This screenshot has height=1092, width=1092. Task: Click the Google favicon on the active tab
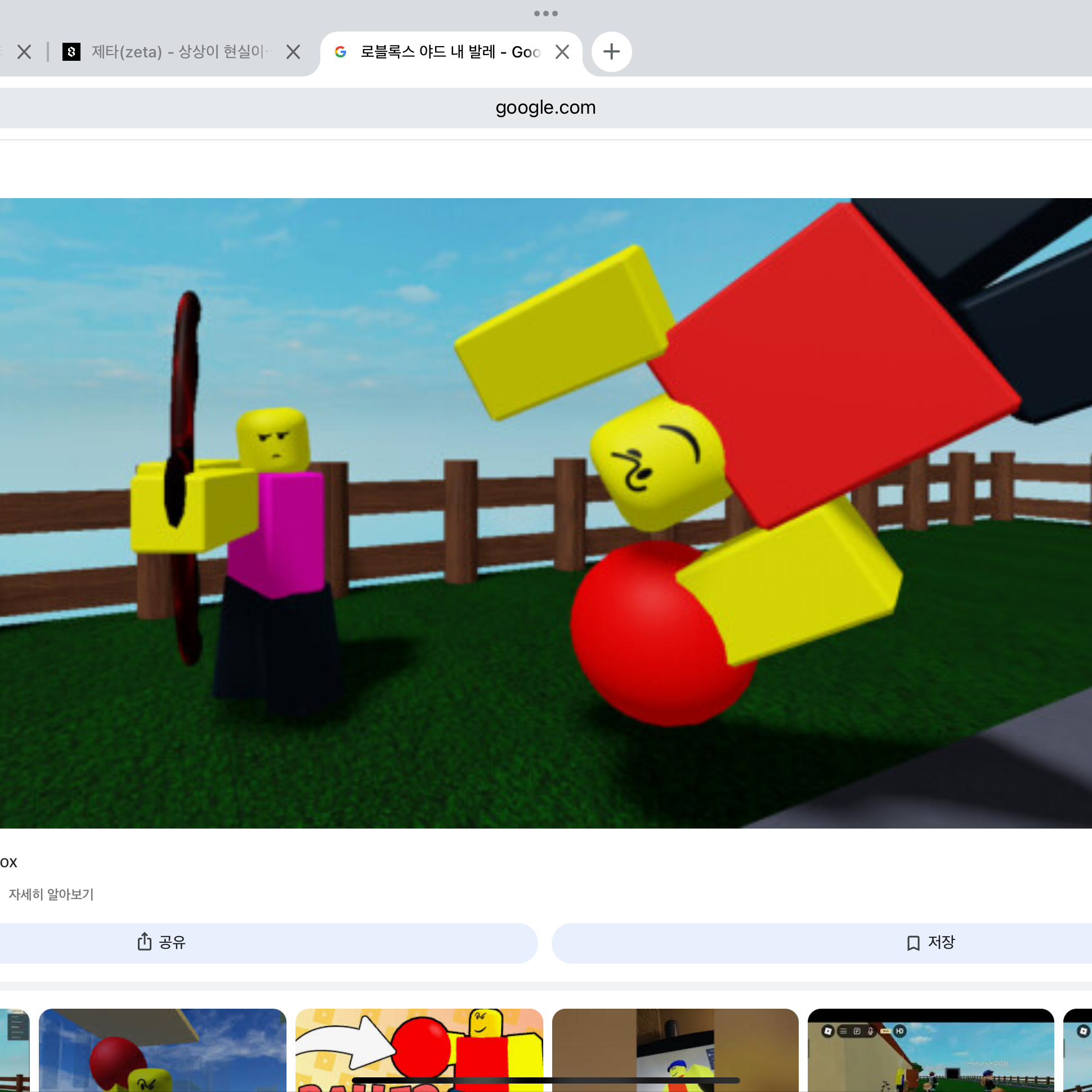point(340,52)
